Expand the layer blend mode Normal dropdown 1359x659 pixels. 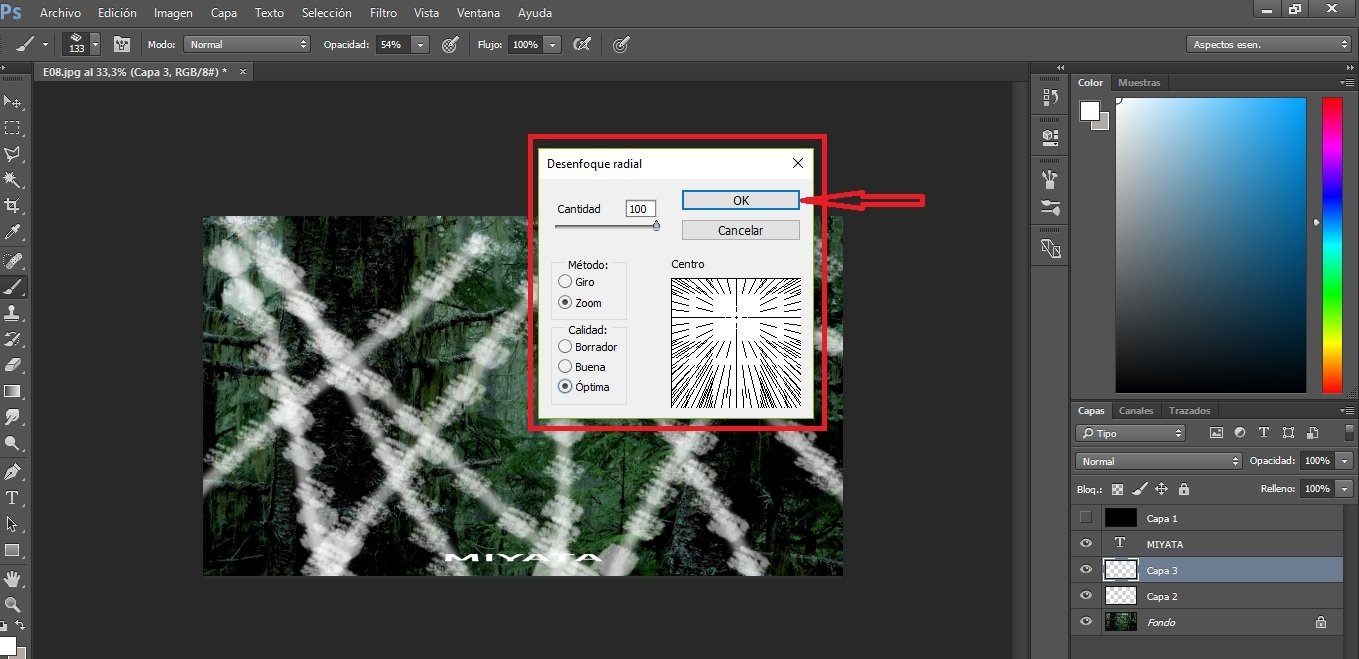(x=1159, y=461)
